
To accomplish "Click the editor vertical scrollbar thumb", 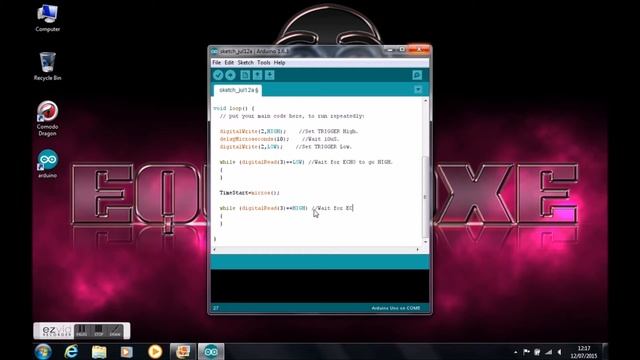I will [426, 197].
